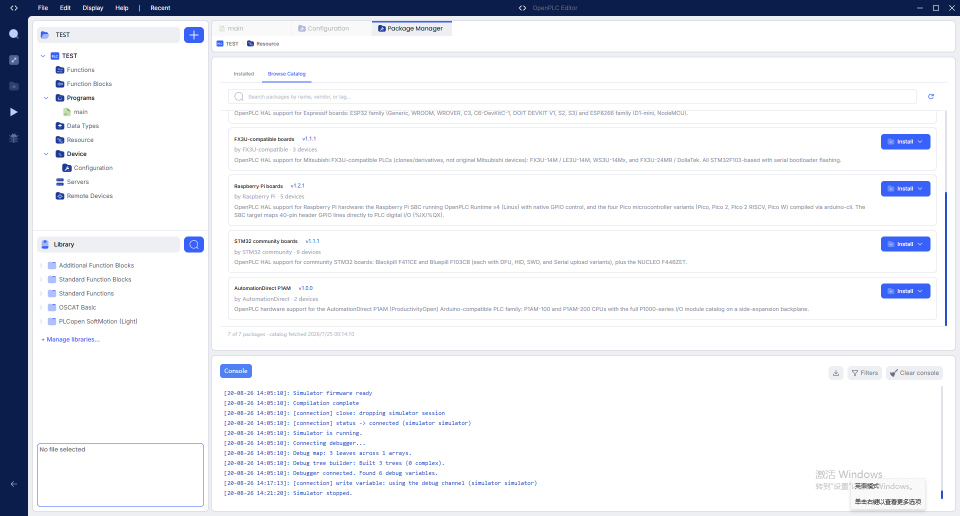Click the Console tab button
The width and height of the screenshot is (960, 516).
[236, 371]
